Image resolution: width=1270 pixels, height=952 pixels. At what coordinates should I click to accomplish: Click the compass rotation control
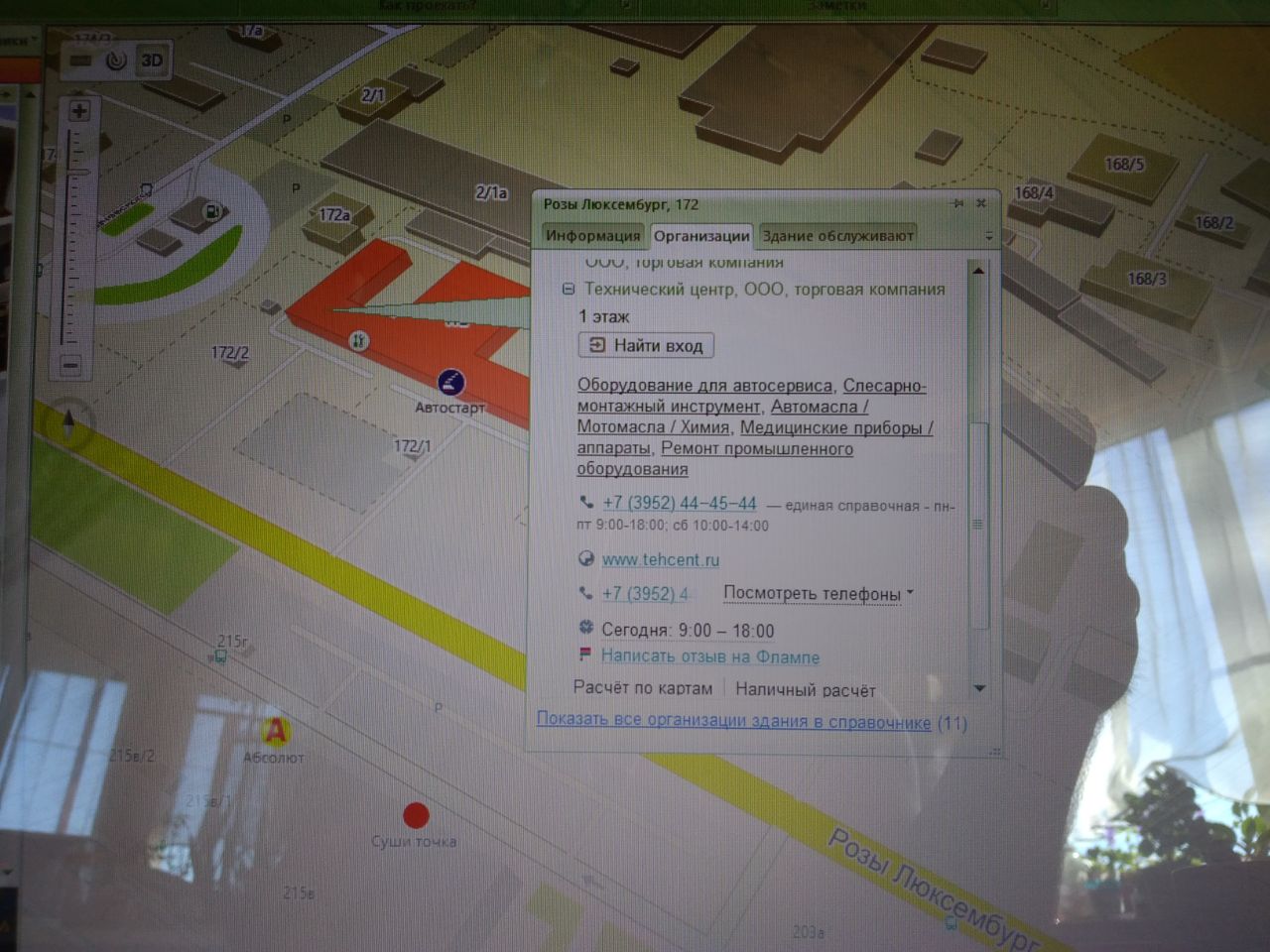[x=68, y=424]
